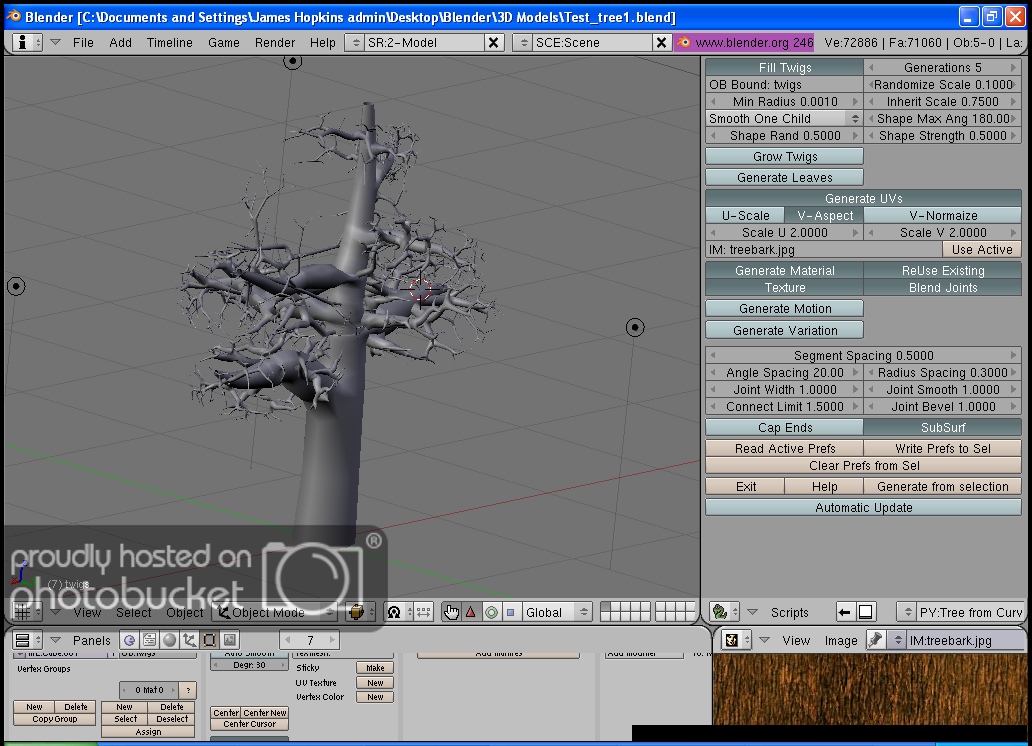Switch to the Logic context pacman icon
Viewport: 1032px width, 746px height.
(130, 640)
